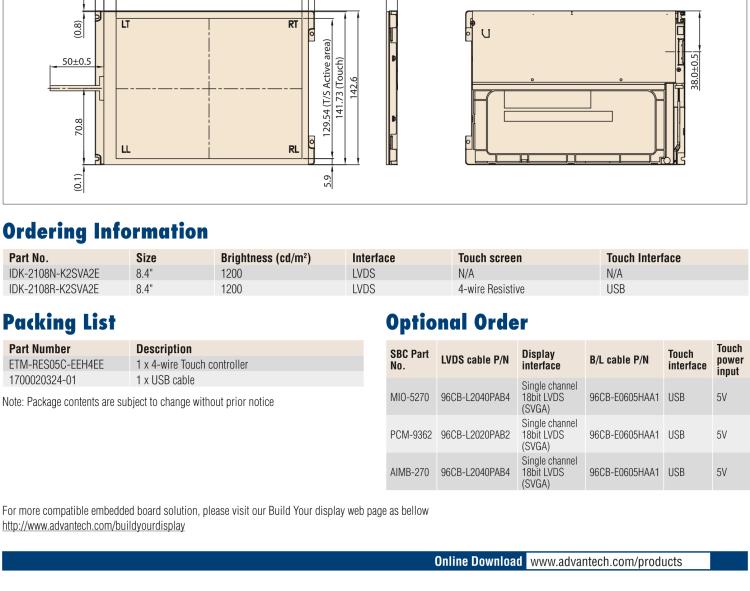Click the RL corner label in drawing
Screen dimensions: 750x591
(x=293, y=149)
